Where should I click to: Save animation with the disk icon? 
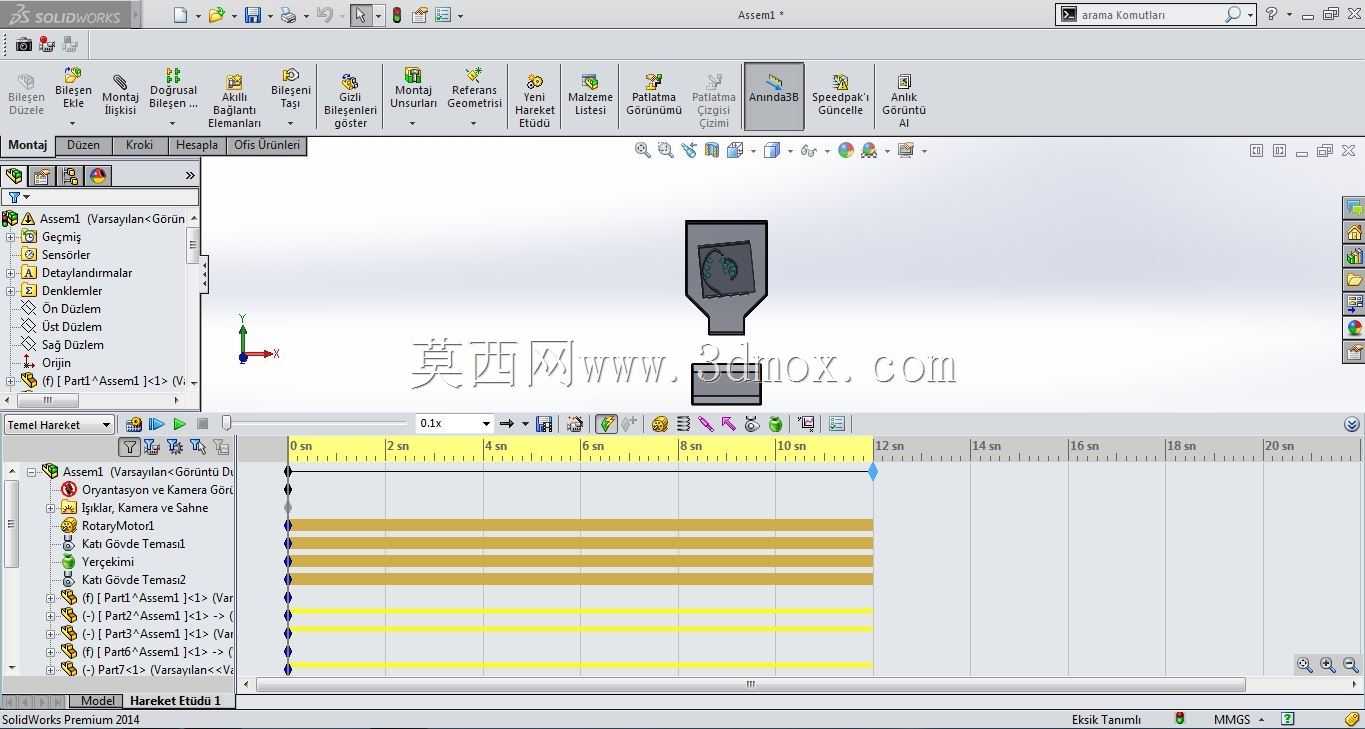click(x=544, y=424)
